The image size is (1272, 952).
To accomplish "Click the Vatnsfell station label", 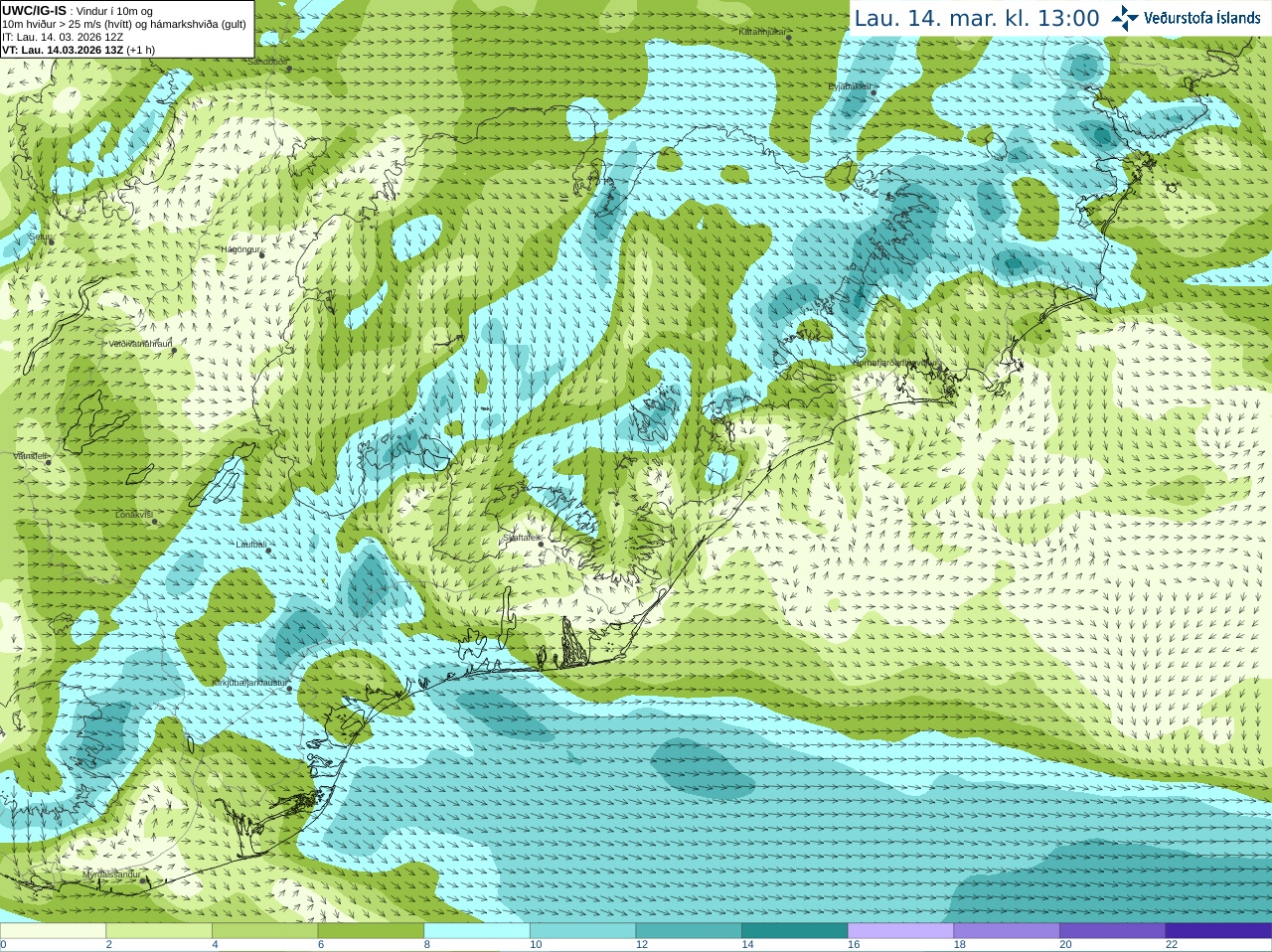I will 31,456.
